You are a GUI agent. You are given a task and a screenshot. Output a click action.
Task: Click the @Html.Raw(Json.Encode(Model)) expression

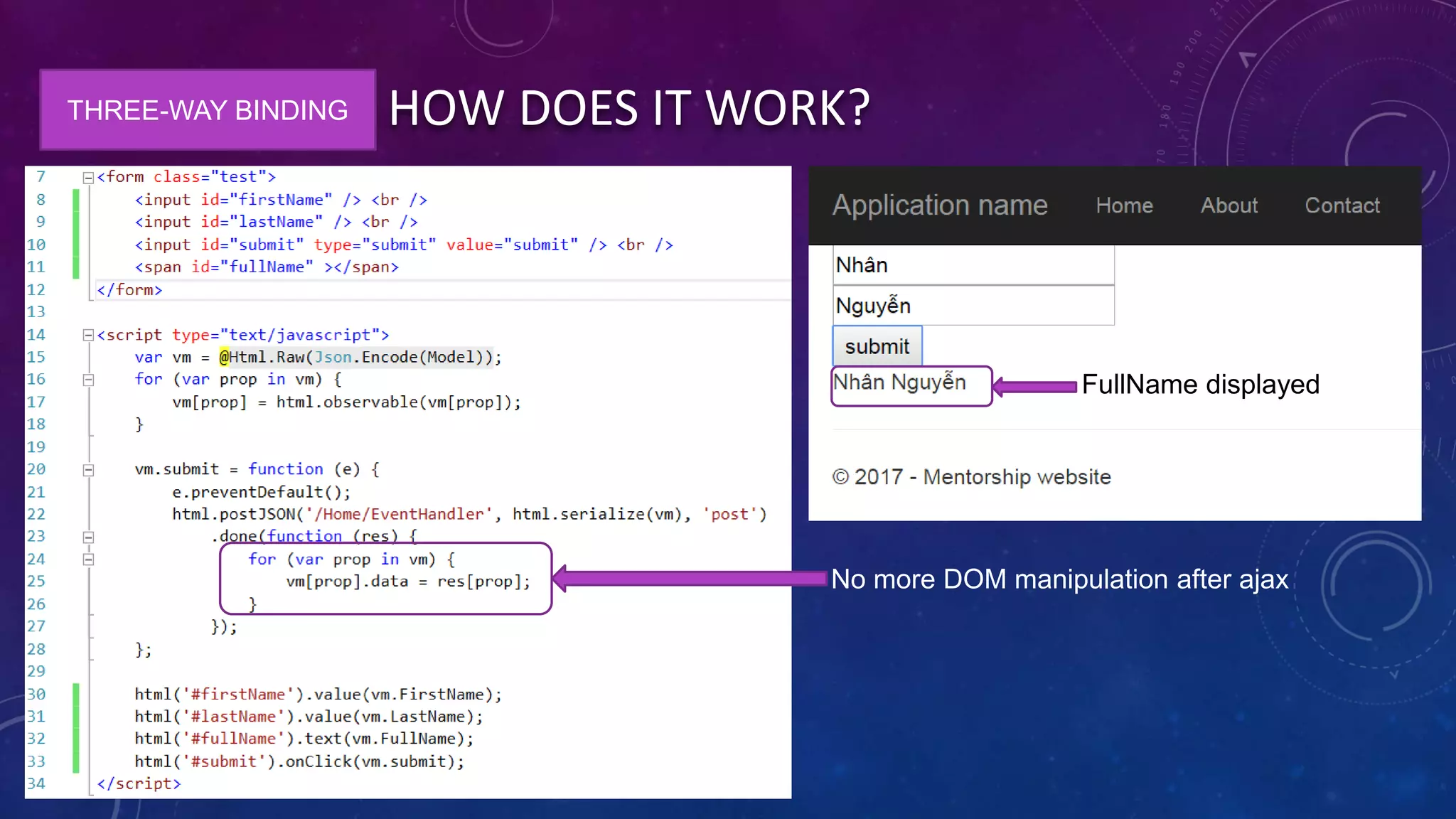[x=355, y=357]
